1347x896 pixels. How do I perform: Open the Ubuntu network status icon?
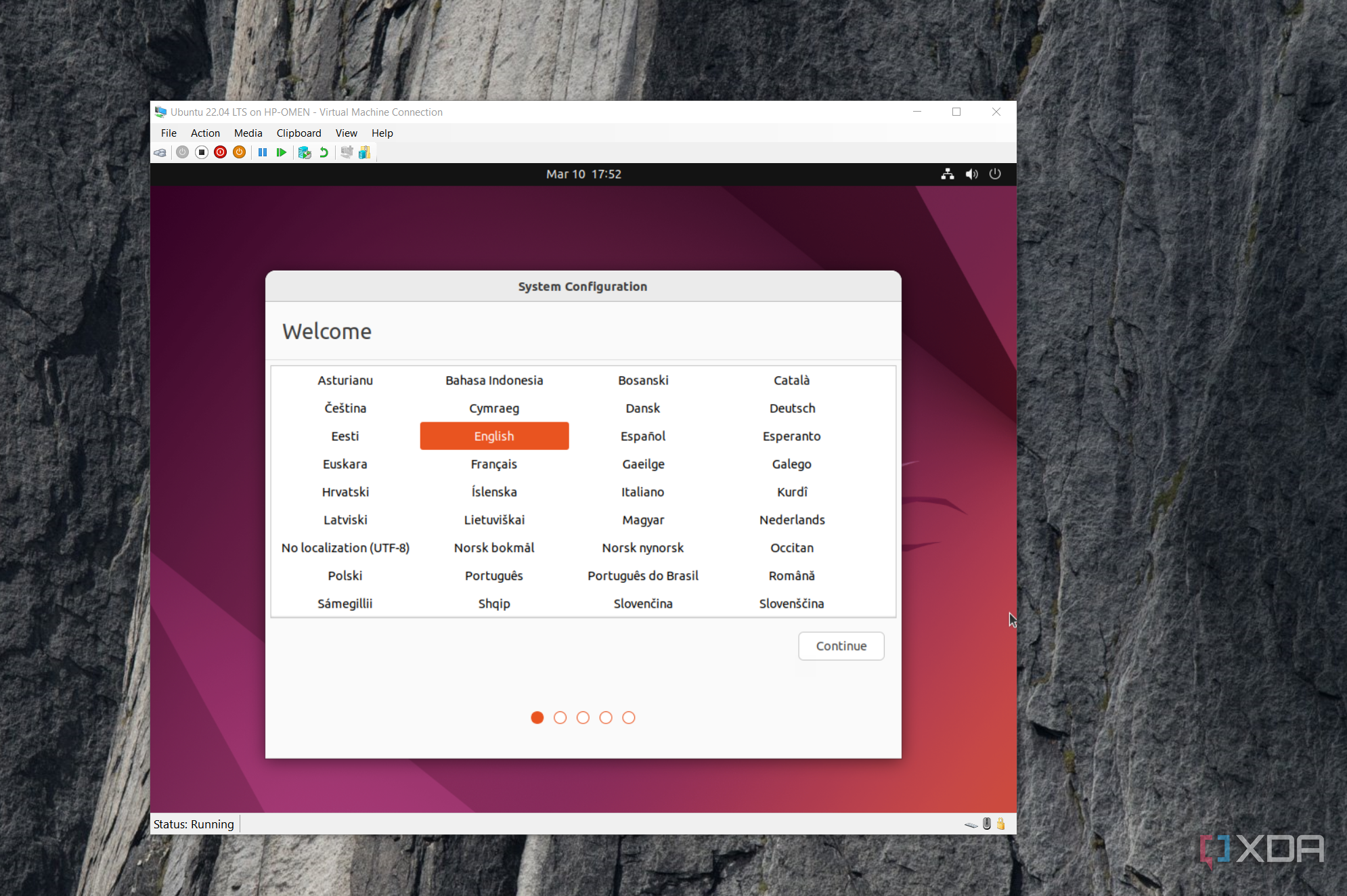coord(948,174)
